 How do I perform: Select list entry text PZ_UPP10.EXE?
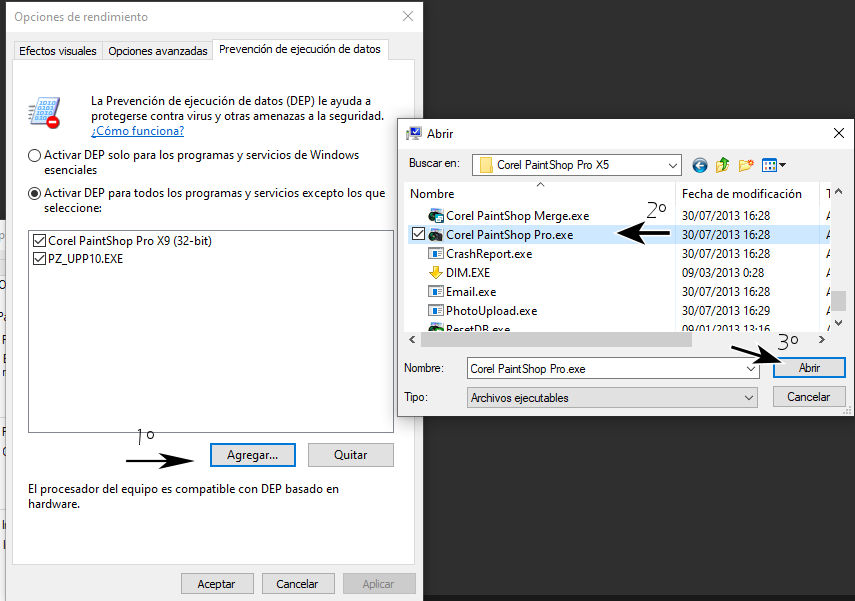coord(86,259)
